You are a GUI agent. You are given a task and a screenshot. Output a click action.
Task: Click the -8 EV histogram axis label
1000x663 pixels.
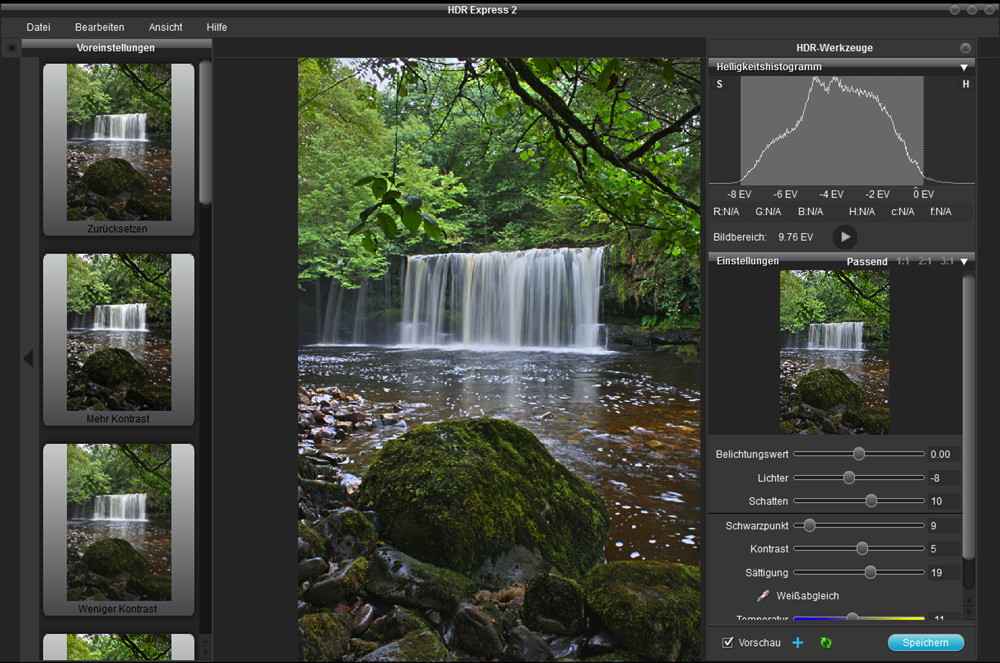click(x=739, y=194)
